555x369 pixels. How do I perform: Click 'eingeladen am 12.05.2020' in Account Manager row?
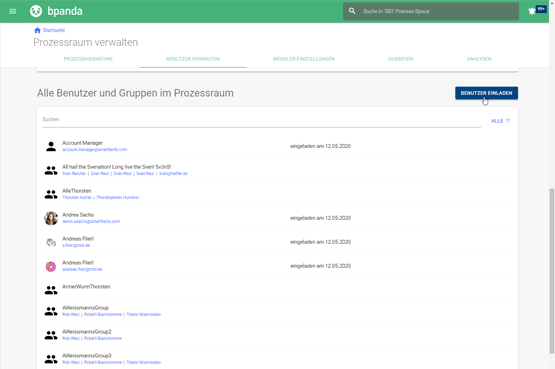click(x=321, y=146)
